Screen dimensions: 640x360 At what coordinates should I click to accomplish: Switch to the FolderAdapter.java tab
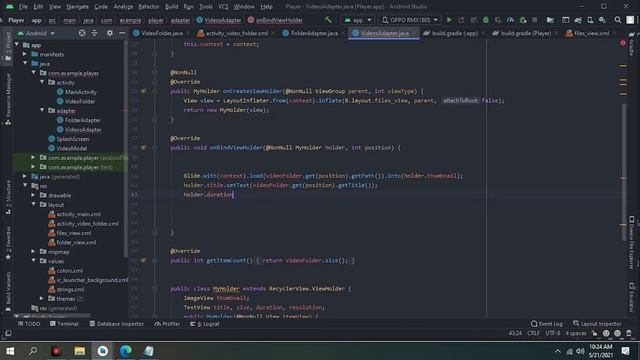coord(313,33)
